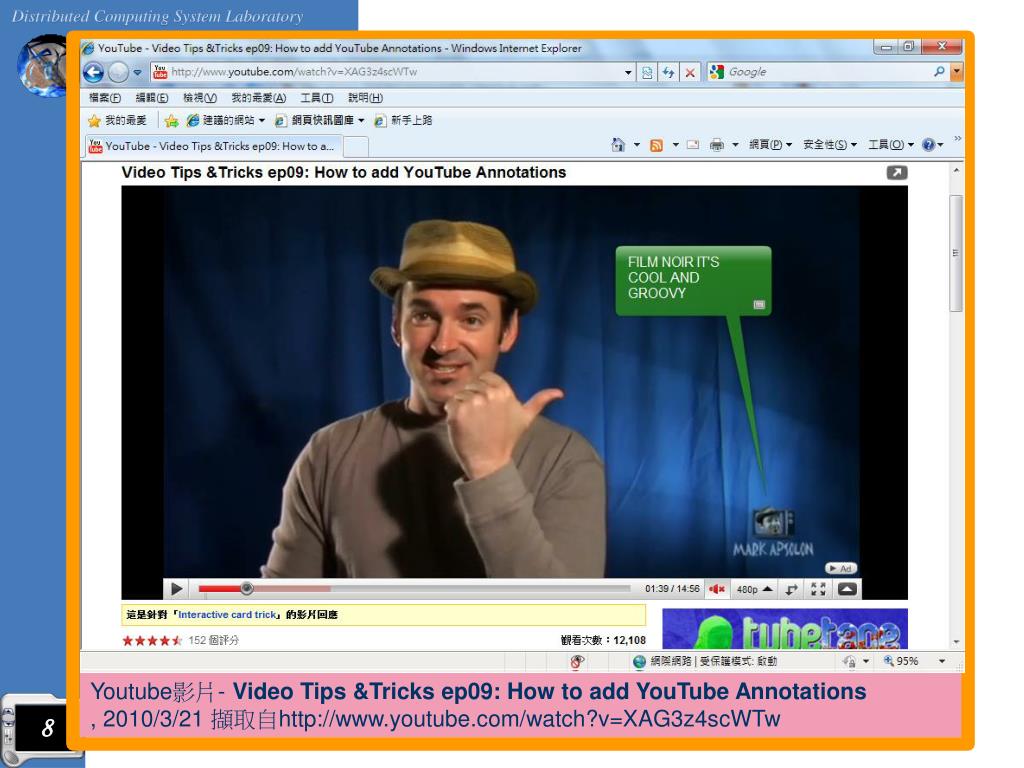Open the 檔案(F) menu

pos(105,98)
